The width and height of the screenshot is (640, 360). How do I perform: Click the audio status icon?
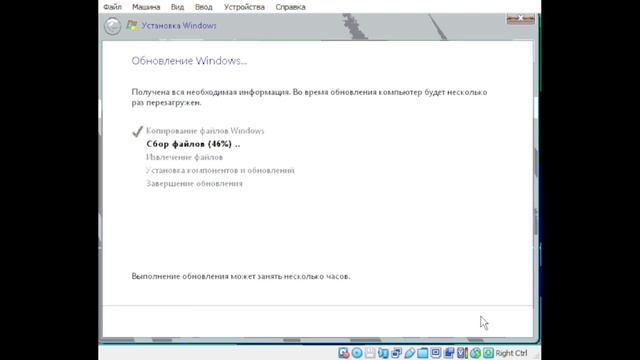[383, 353]
